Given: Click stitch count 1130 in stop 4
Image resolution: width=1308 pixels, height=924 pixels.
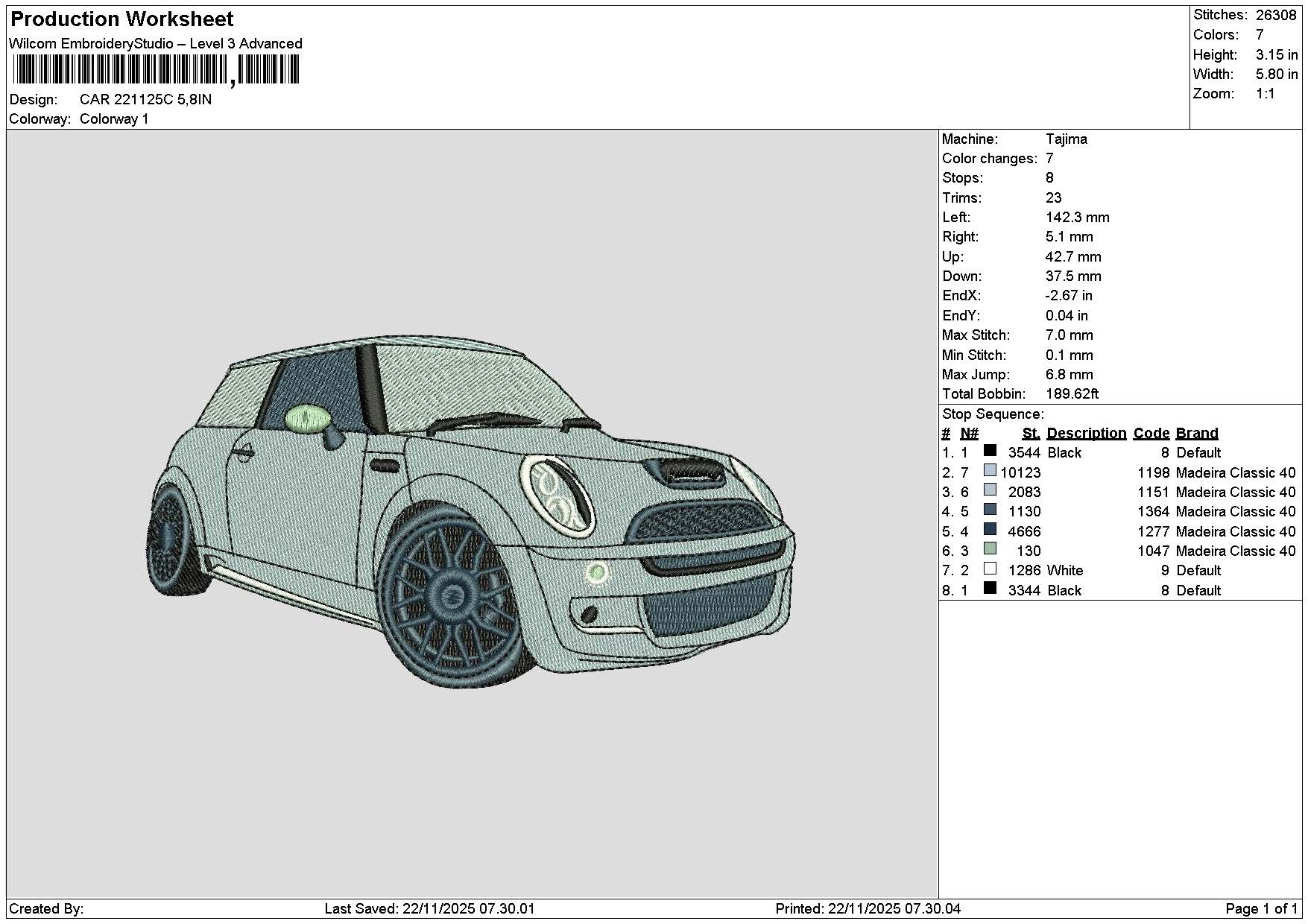Looking at the screenshot, I should (1024, 512).
